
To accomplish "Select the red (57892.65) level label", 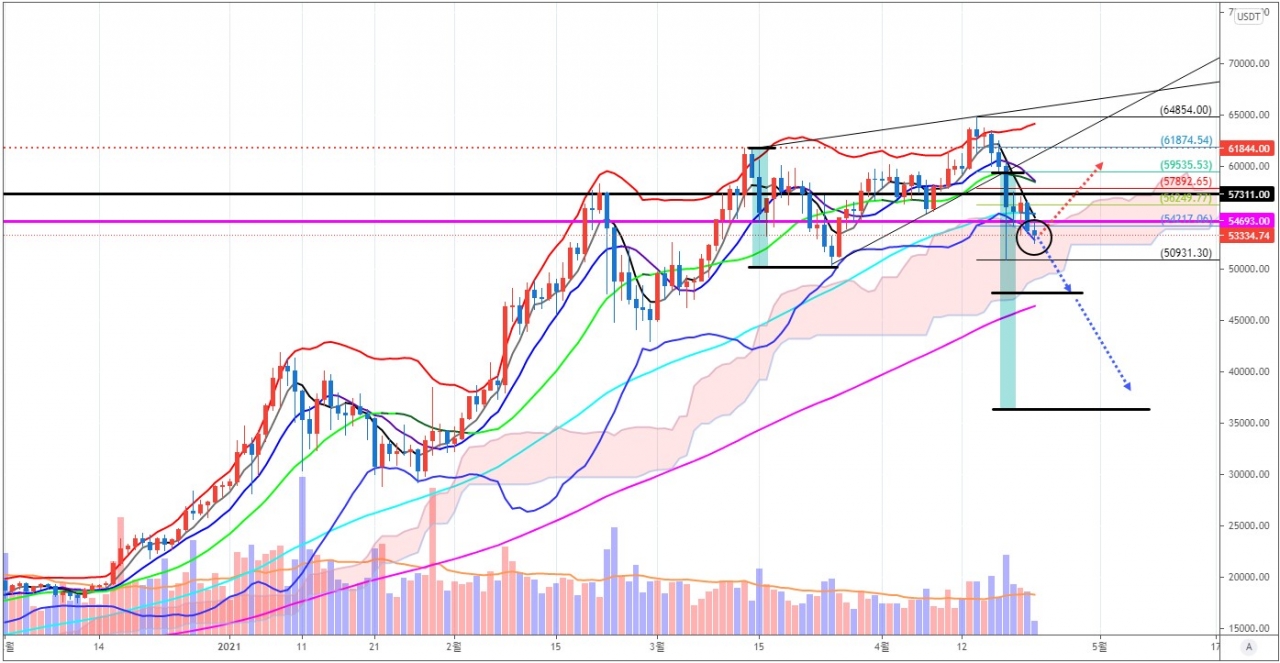I will coord(1186,181).
